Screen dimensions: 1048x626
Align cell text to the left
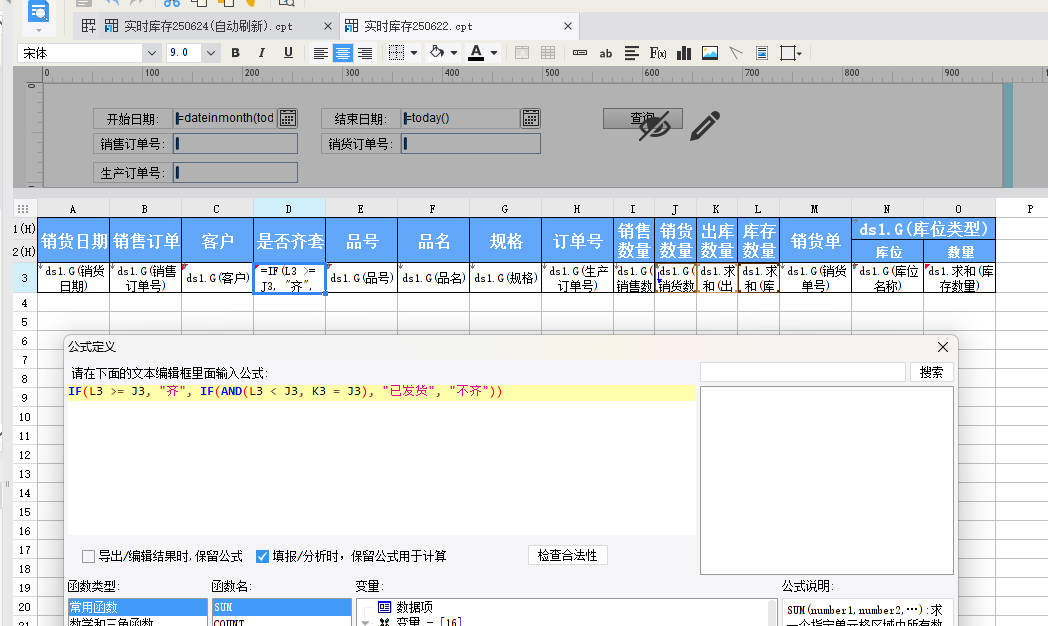click(x=321, y=53)
